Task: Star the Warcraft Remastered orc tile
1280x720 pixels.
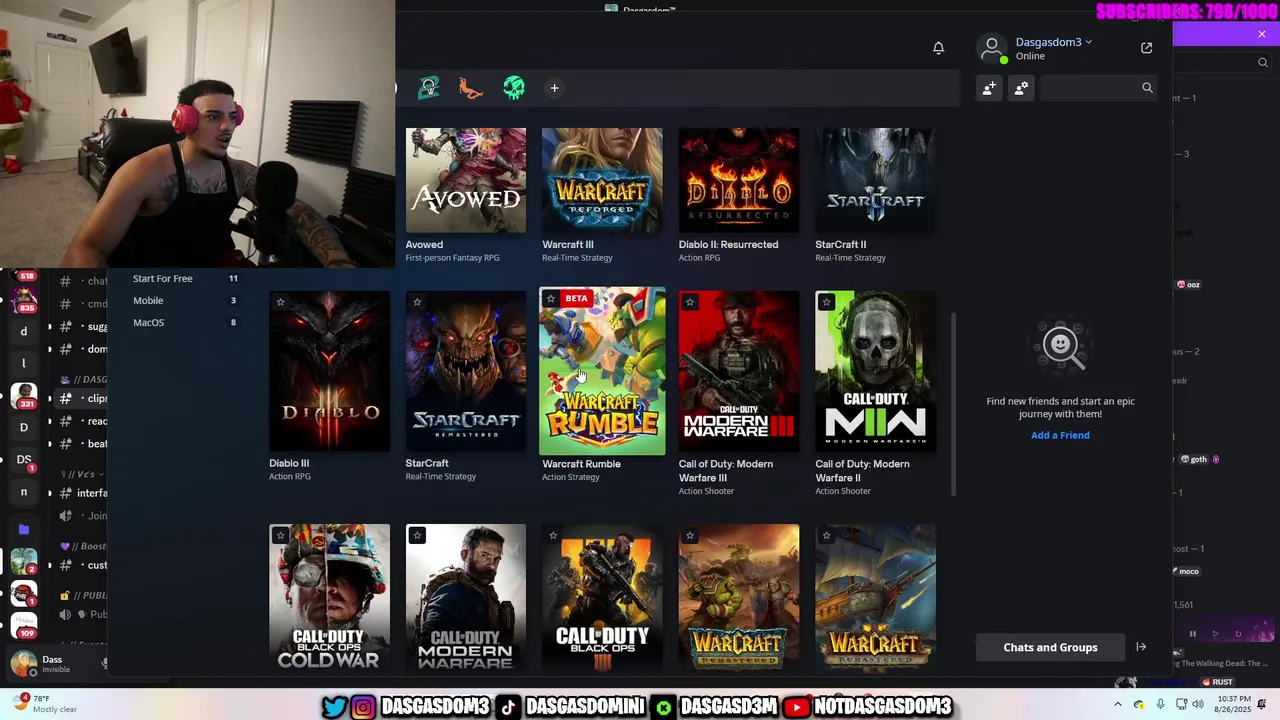Action: [690, 536]
